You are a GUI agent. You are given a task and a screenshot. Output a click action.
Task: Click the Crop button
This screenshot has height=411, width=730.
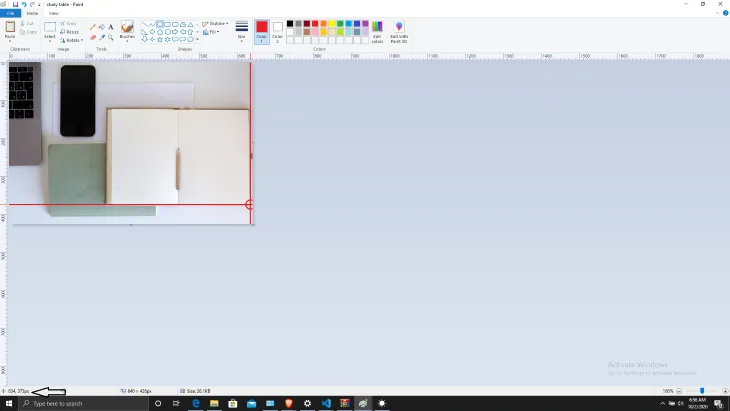(x=68, y=23)
